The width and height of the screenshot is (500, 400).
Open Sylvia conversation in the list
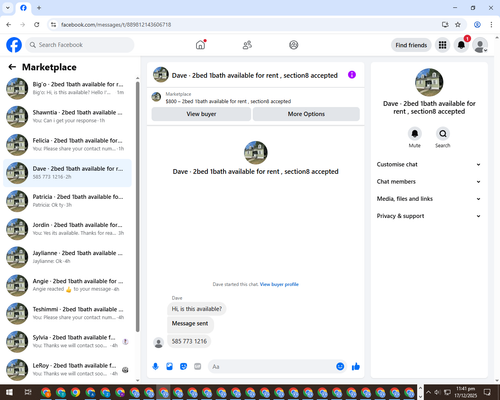click(x=67, y=342)
